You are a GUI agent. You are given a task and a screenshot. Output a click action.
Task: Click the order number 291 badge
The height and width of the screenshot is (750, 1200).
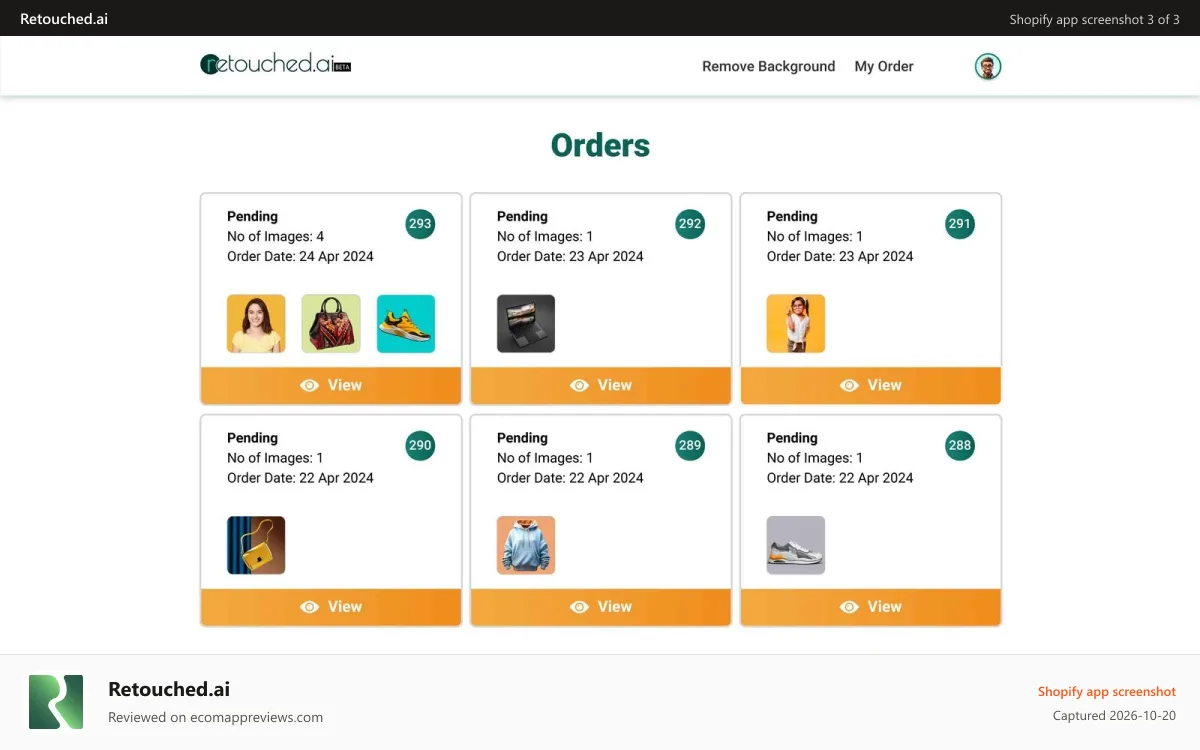click(x=960, y=224)
